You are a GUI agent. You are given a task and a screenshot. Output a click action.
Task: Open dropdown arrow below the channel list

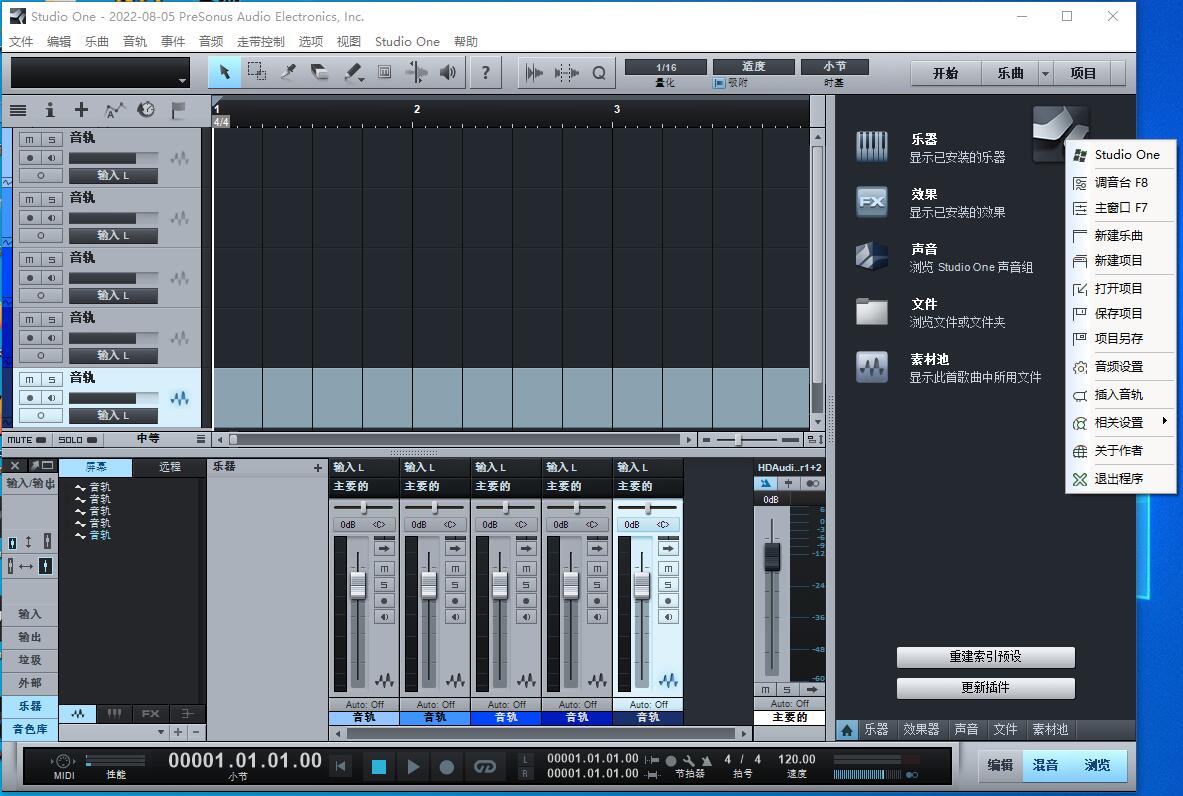pos(161,732)
